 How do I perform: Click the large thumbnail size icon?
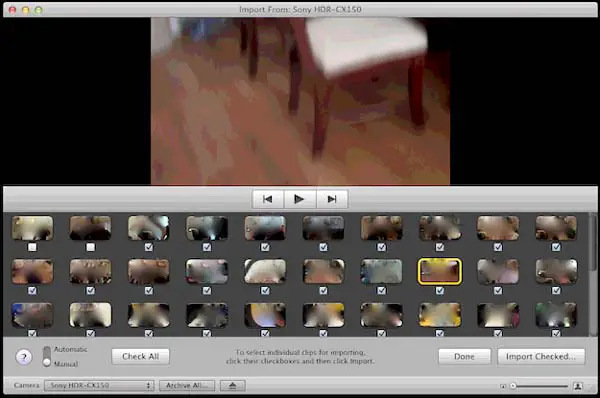tap(578, 386)
